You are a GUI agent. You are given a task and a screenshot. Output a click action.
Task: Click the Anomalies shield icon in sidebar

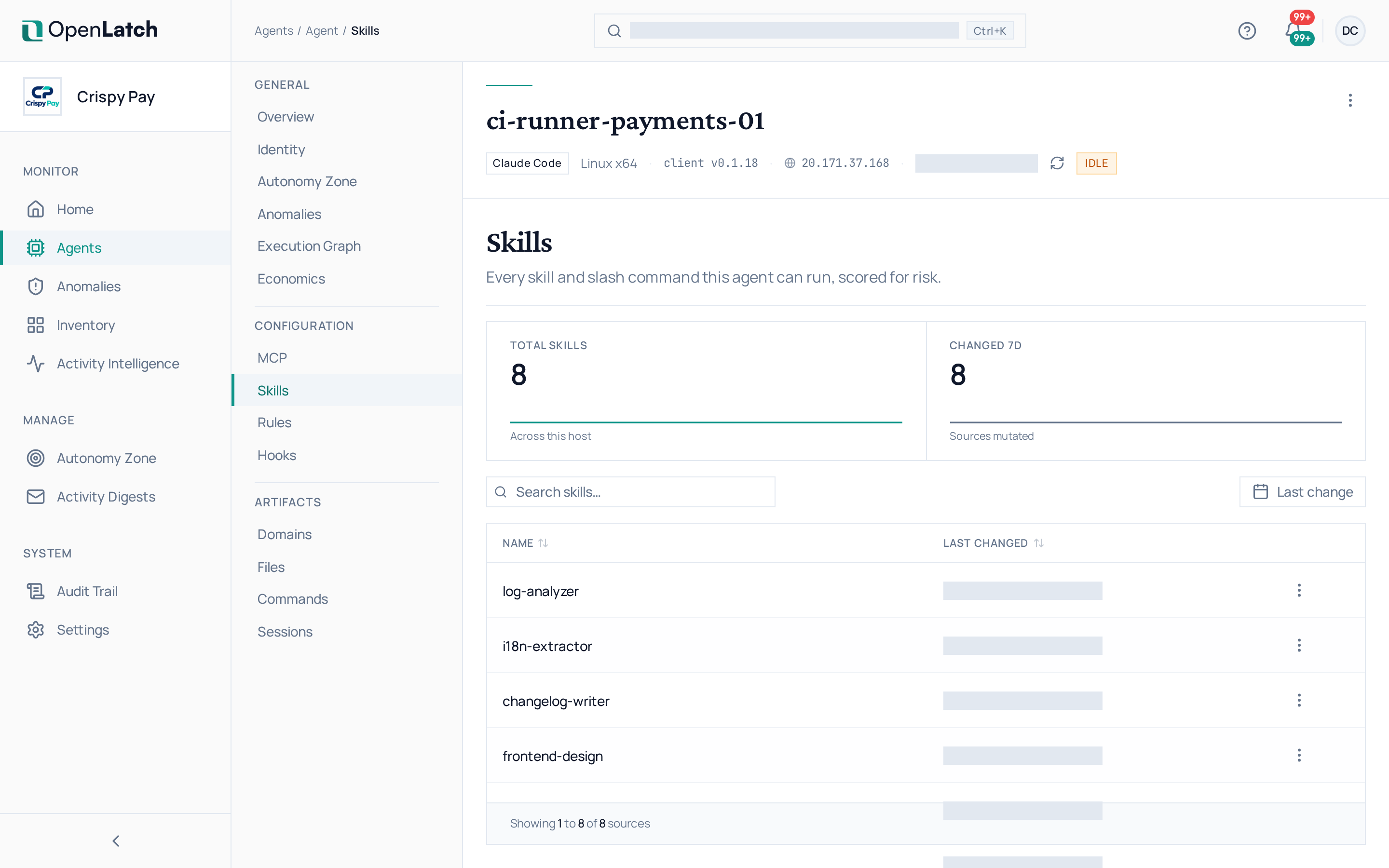pyautogui.click(x=36, y=286)
